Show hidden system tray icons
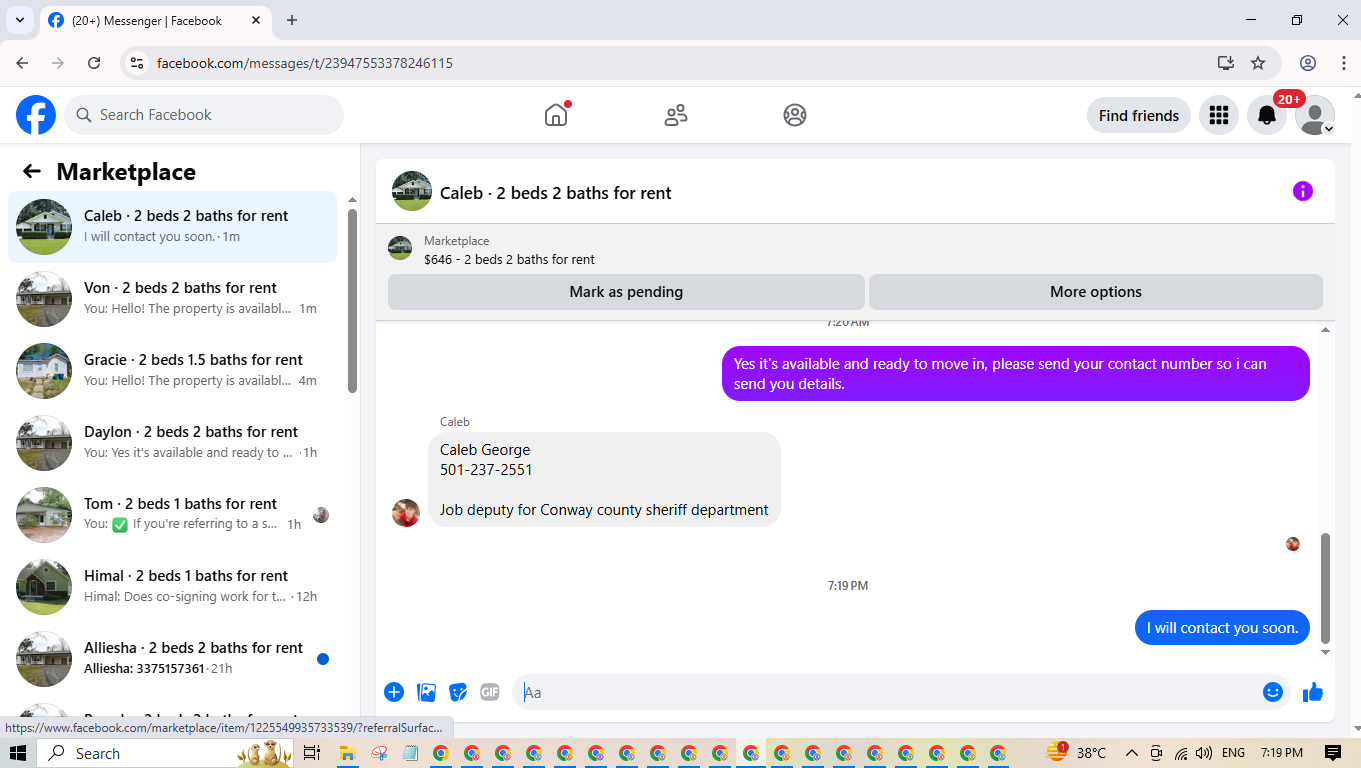The width and height of the screenshot is (1361, 768). [1132, 753]
